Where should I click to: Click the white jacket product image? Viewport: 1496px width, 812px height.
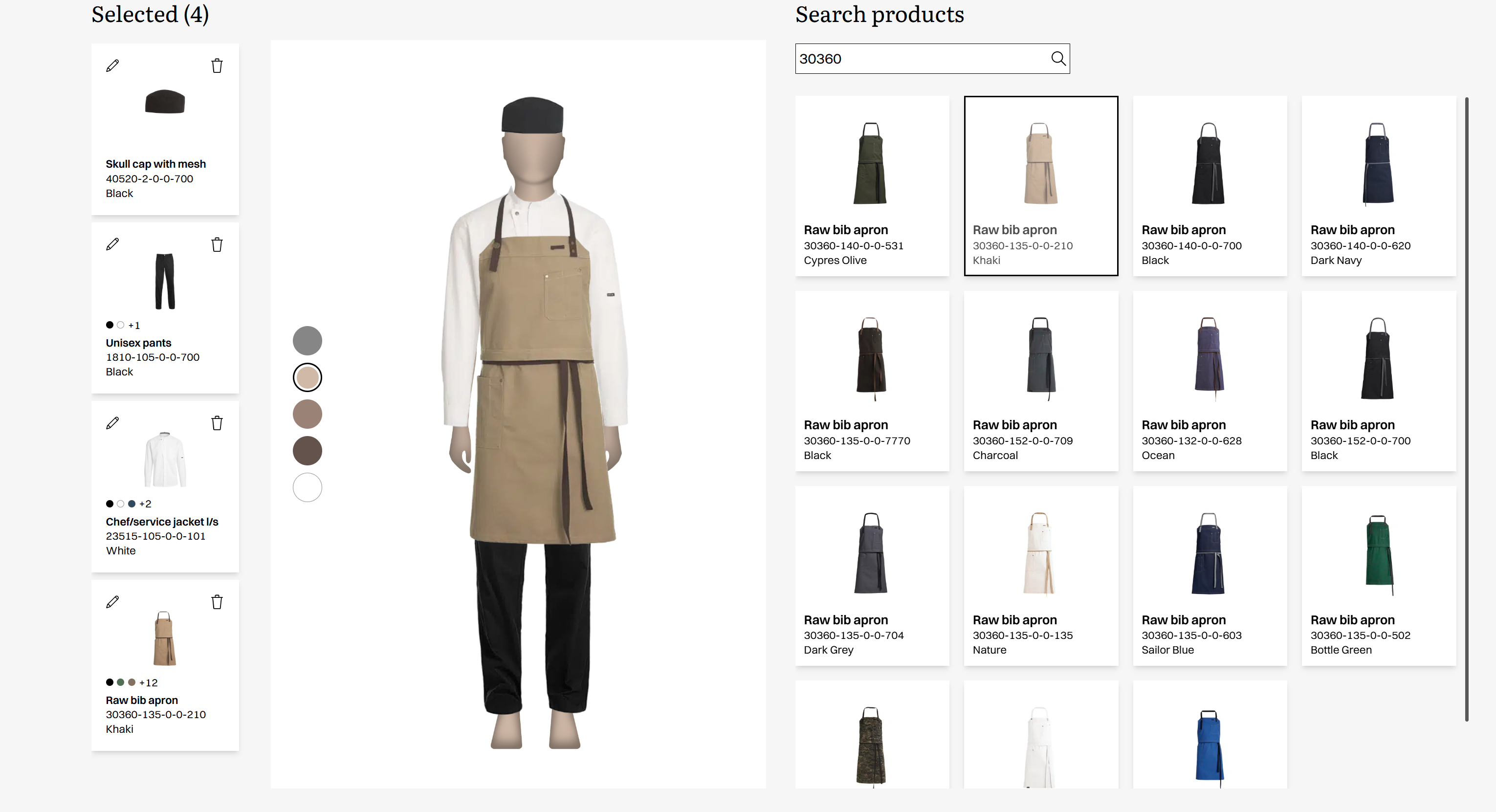coord(165,460)
